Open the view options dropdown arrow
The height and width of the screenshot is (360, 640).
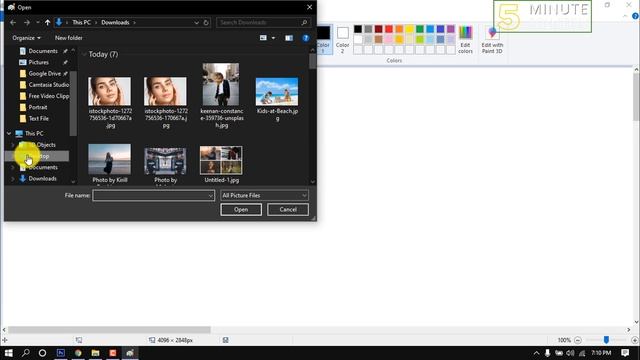(x=273, y=38)
